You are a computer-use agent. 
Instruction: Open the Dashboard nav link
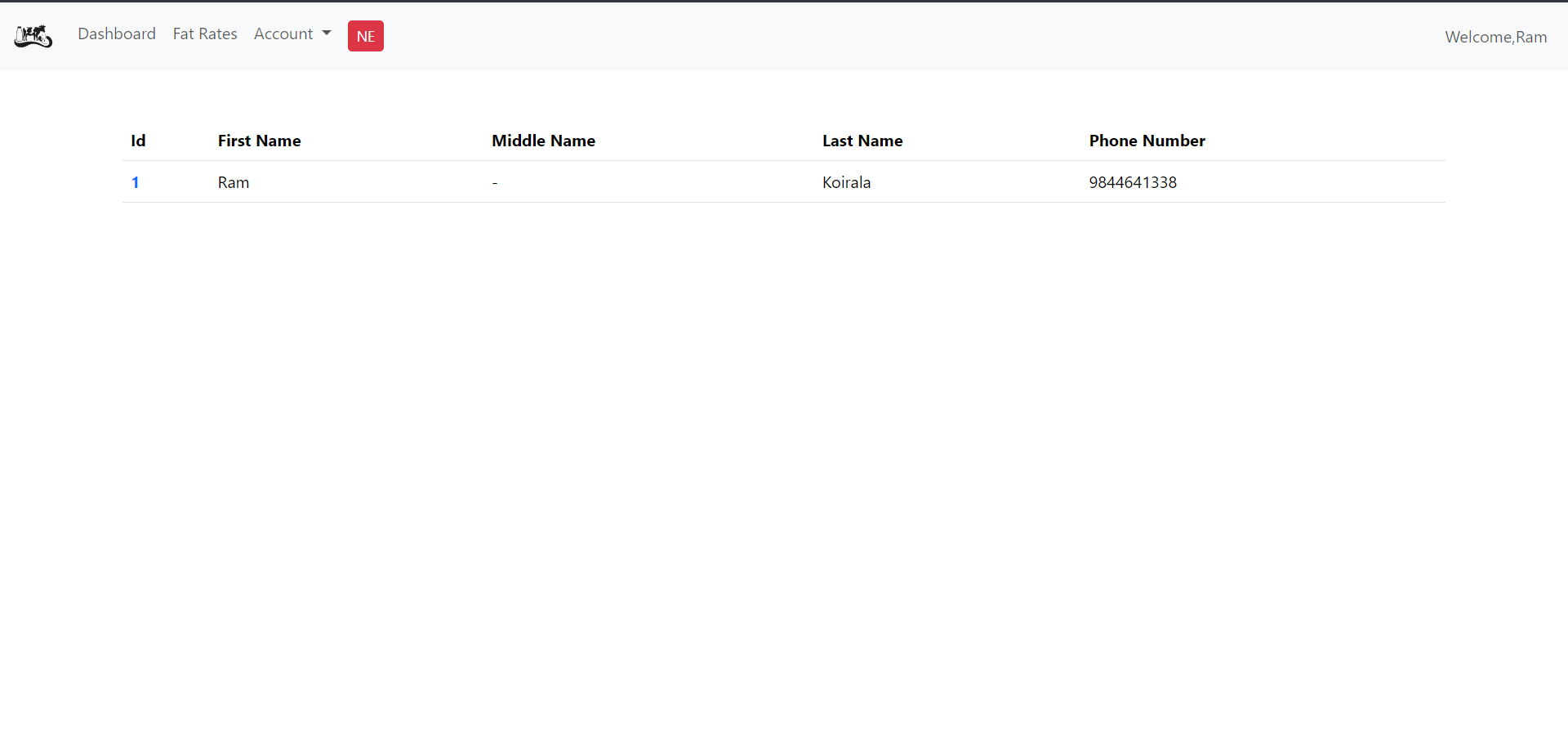pos(117,34)
